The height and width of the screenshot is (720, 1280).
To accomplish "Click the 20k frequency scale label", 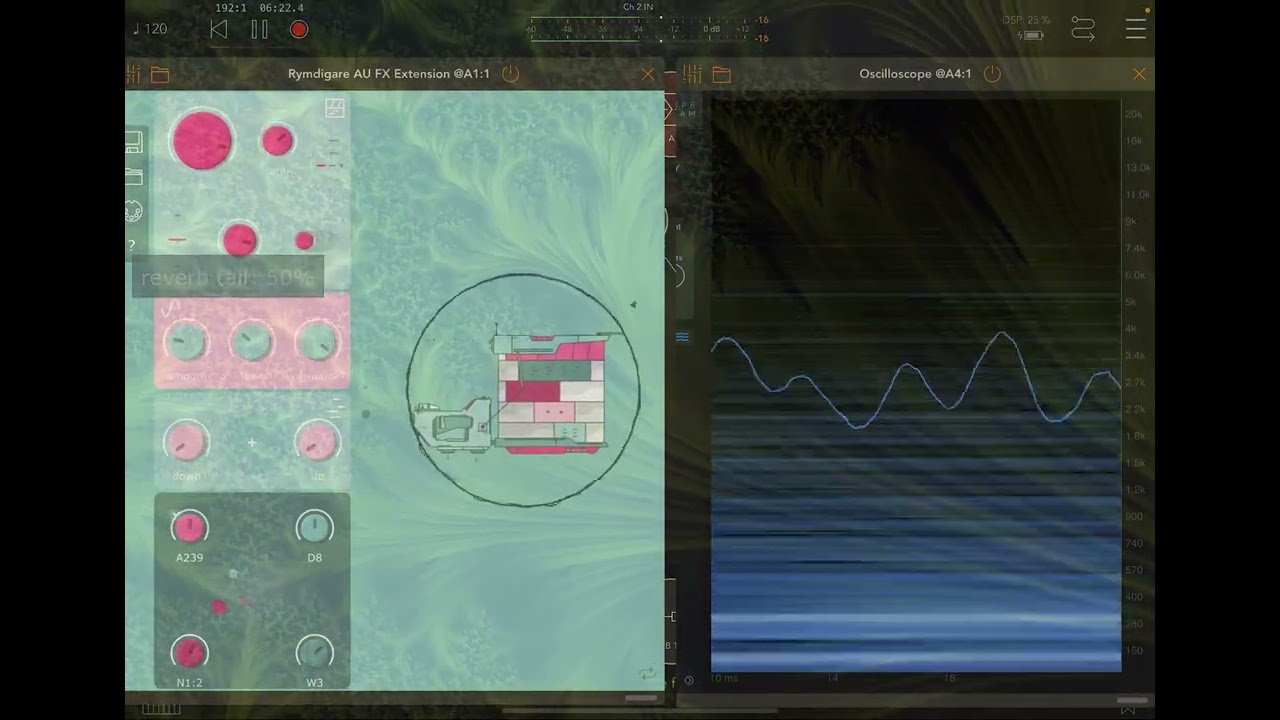I will point(1133,115).
